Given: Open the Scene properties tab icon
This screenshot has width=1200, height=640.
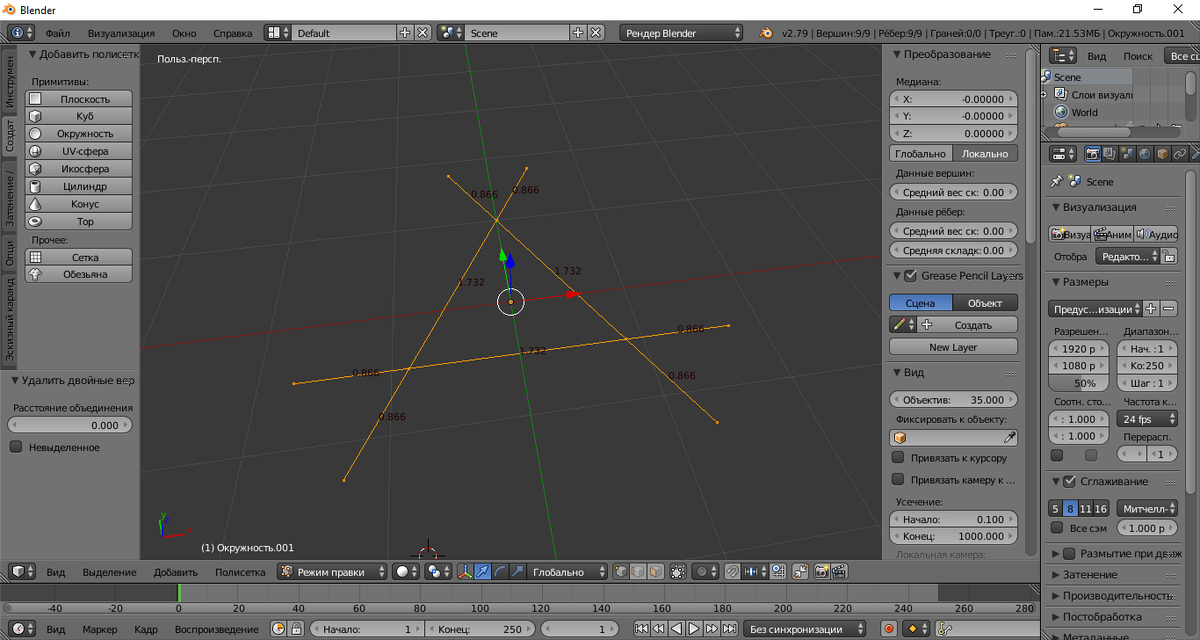Looking at the screenshot, I should 1127,153.
